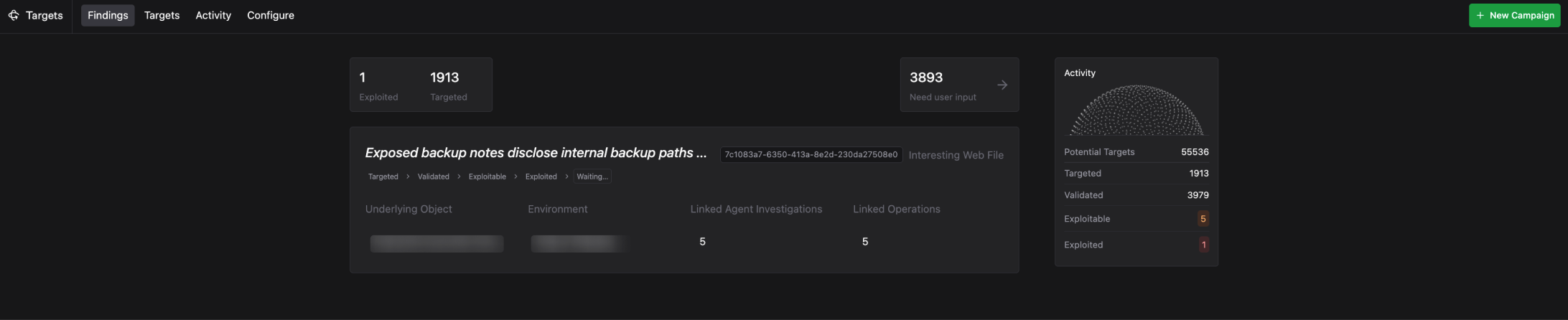The image size is (1568, 320).
Task: Click the Activity panel heading
Action: coord(1079,73)
